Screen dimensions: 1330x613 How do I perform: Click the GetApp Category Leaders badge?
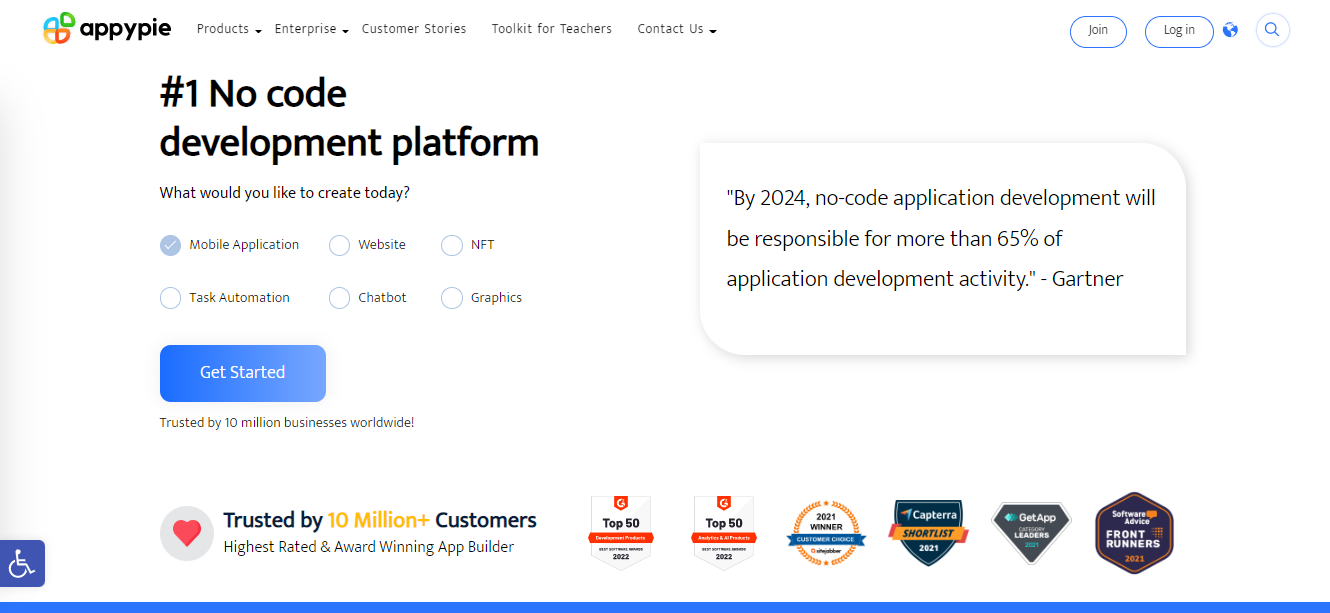click(1031, 533)
